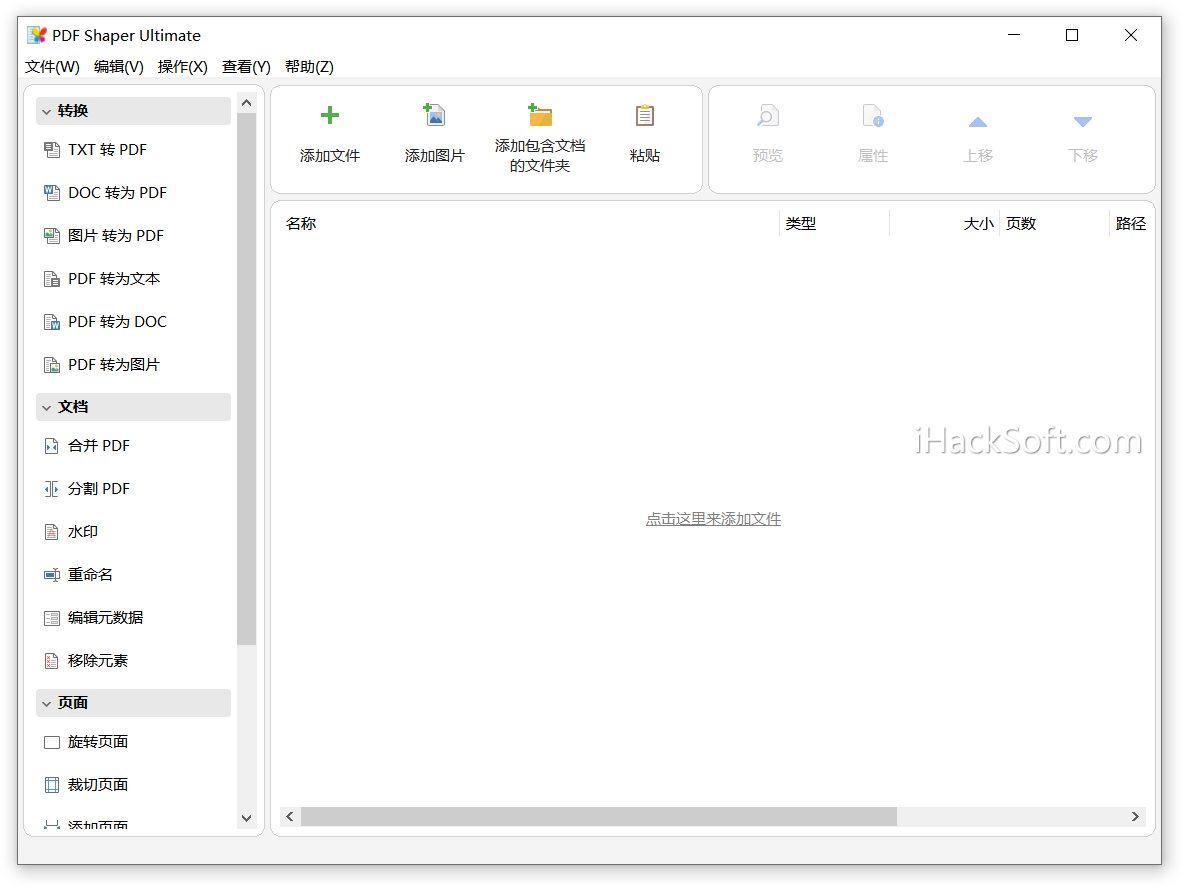Image resolution: width=1182 pixels, height=887 pixels.
Task: Click file list horizontal scroll left arrow
Action: [289, 816]
